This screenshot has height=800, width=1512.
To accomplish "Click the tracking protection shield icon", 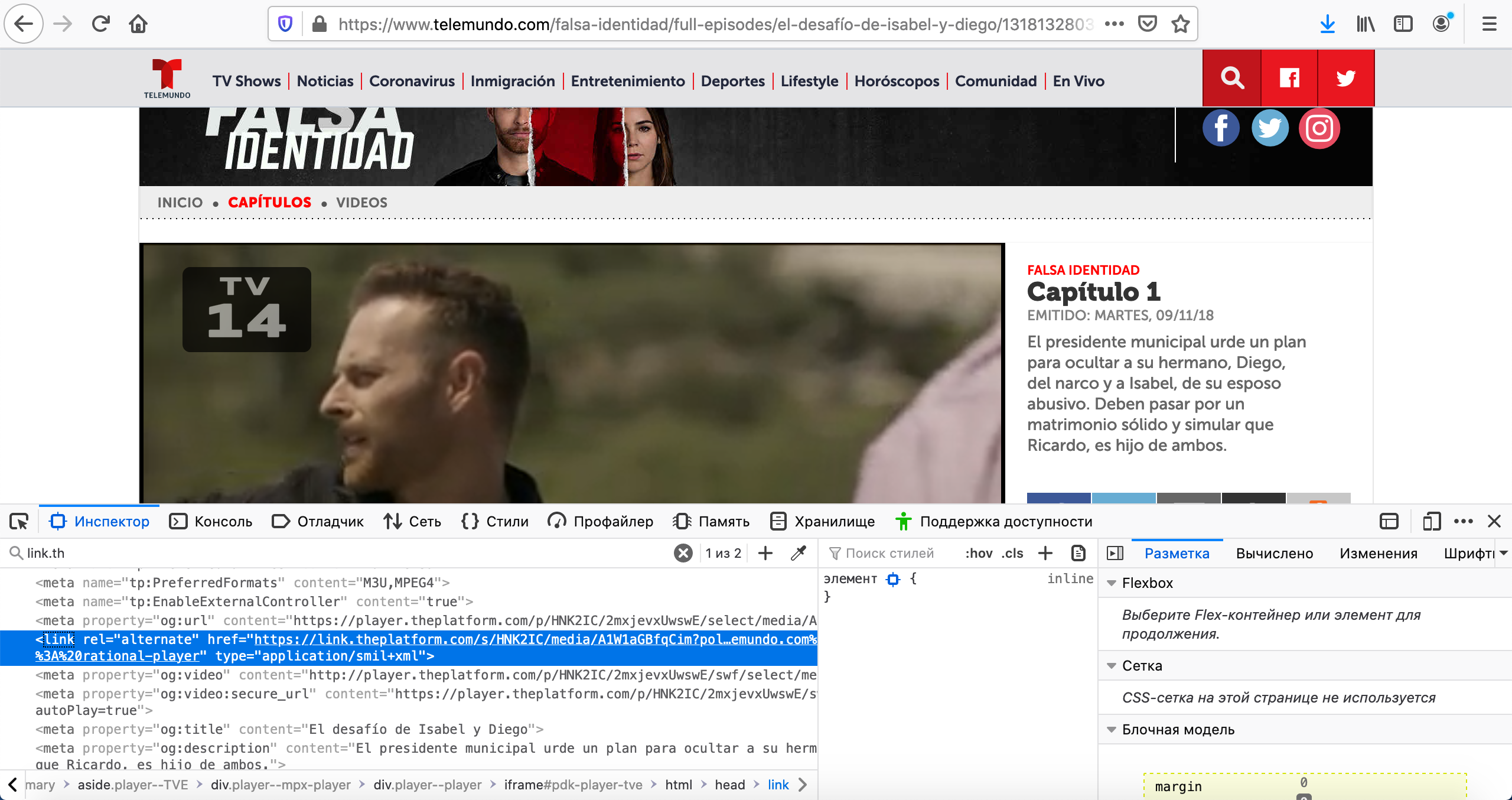I will 285,24.
